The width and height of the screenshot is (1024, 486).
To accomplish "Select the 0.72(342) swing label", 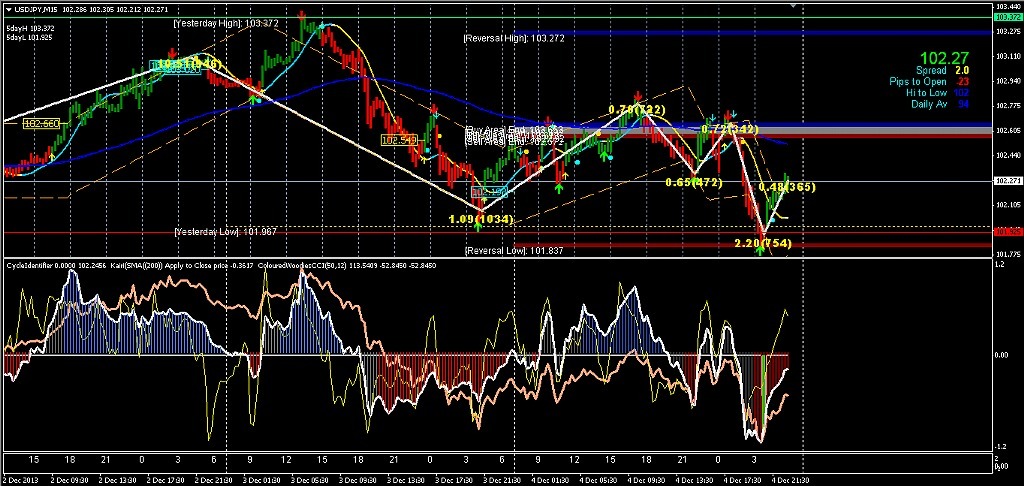I will (729, 129).
